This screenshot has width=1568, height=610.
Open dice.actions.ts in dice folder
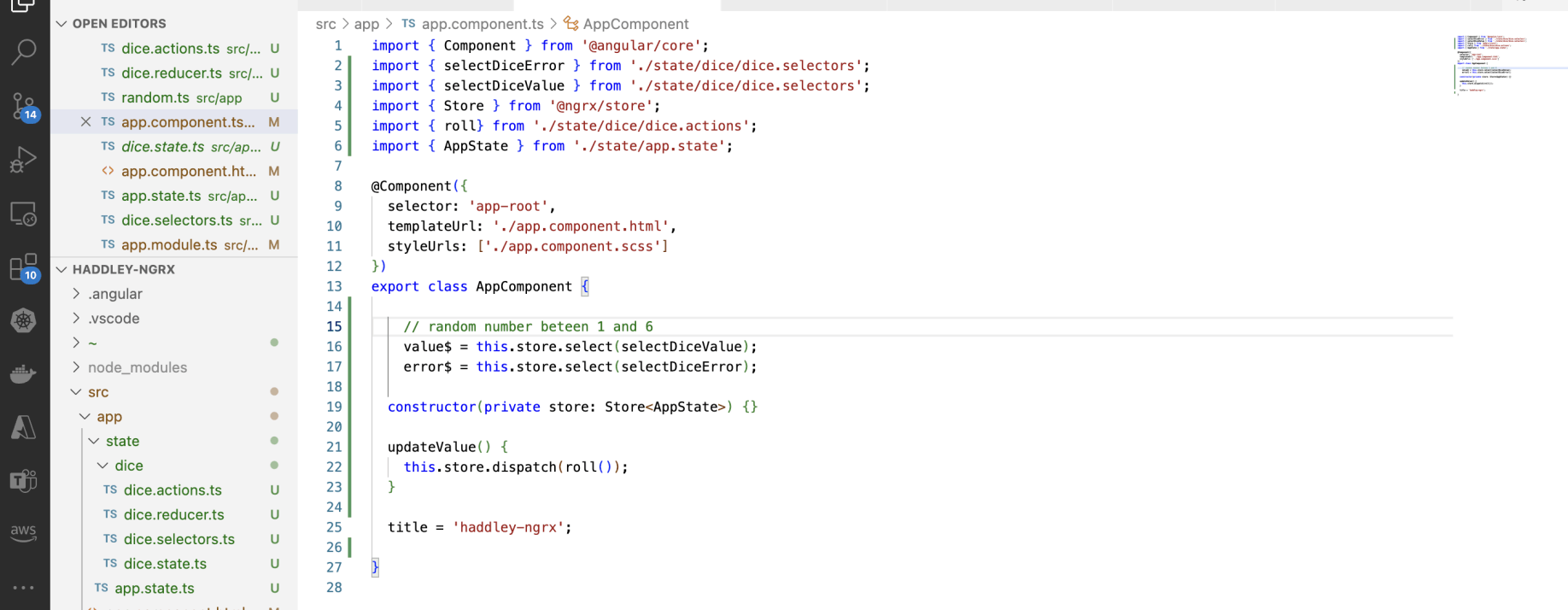174,490
